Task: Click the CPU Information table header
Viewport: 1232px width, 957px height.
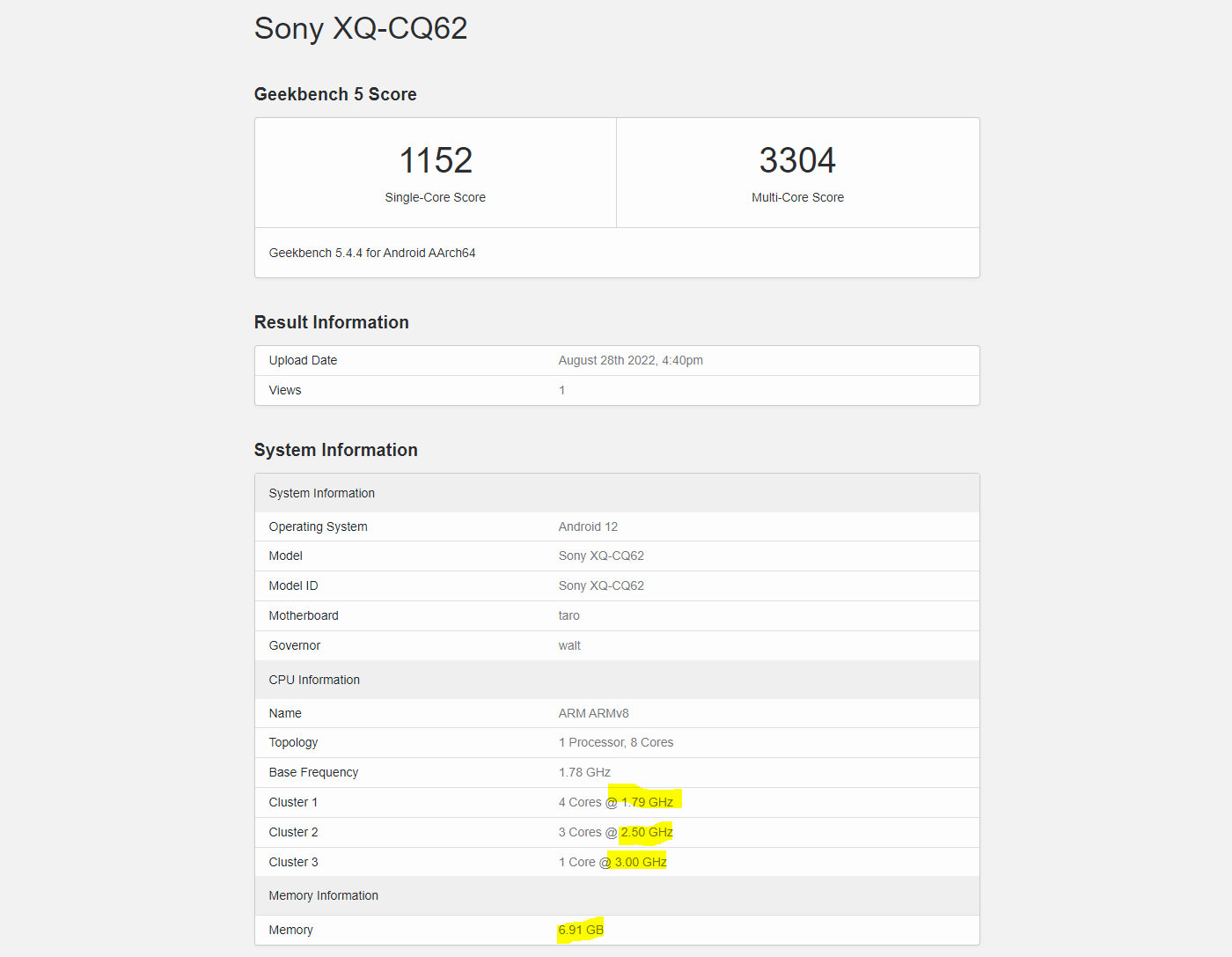Action: [314, 680]
